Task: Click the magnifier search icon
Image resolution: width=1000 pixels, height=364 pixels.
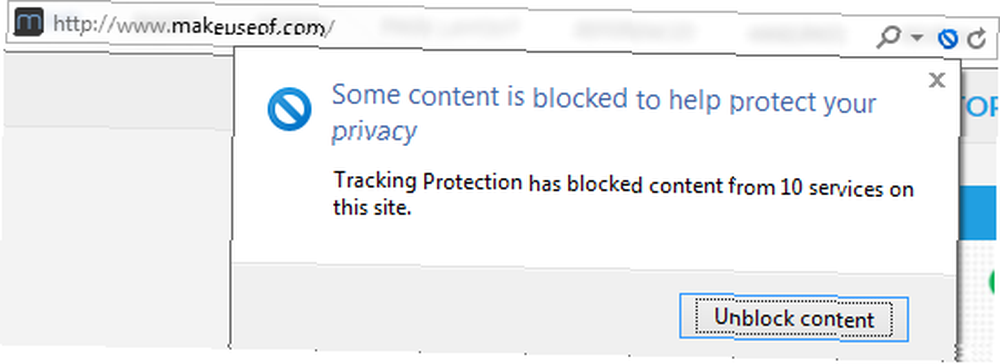Action: [889, 39]
